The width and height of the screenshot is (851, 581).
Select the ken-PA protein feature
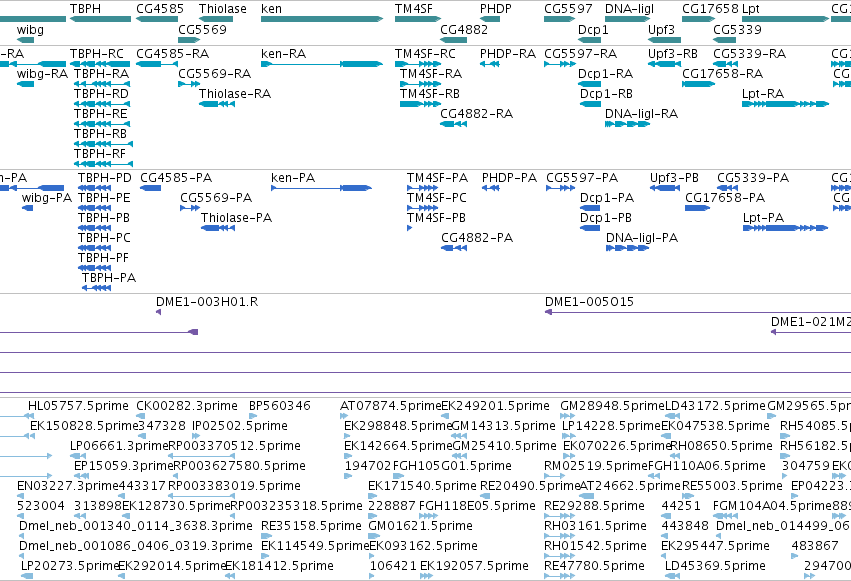[x=321, y=188]
